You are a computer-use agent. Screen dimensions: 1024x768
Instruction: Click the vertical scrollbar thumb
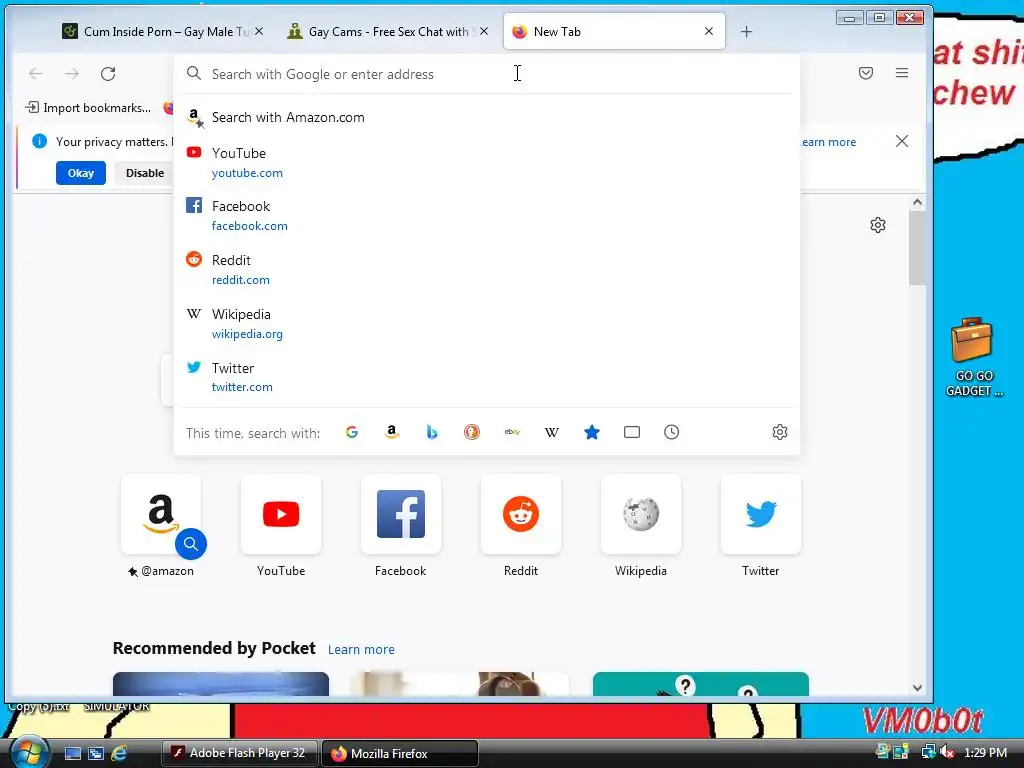pos(918,248)
